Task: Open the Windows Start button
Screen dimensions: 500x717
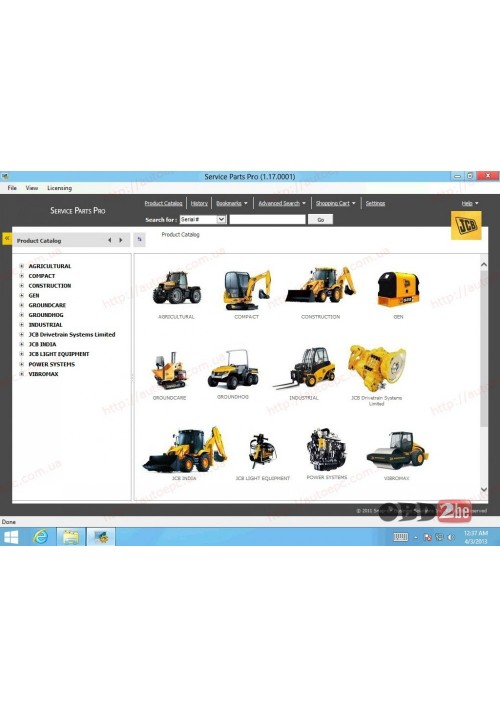Action: point(11,537)
